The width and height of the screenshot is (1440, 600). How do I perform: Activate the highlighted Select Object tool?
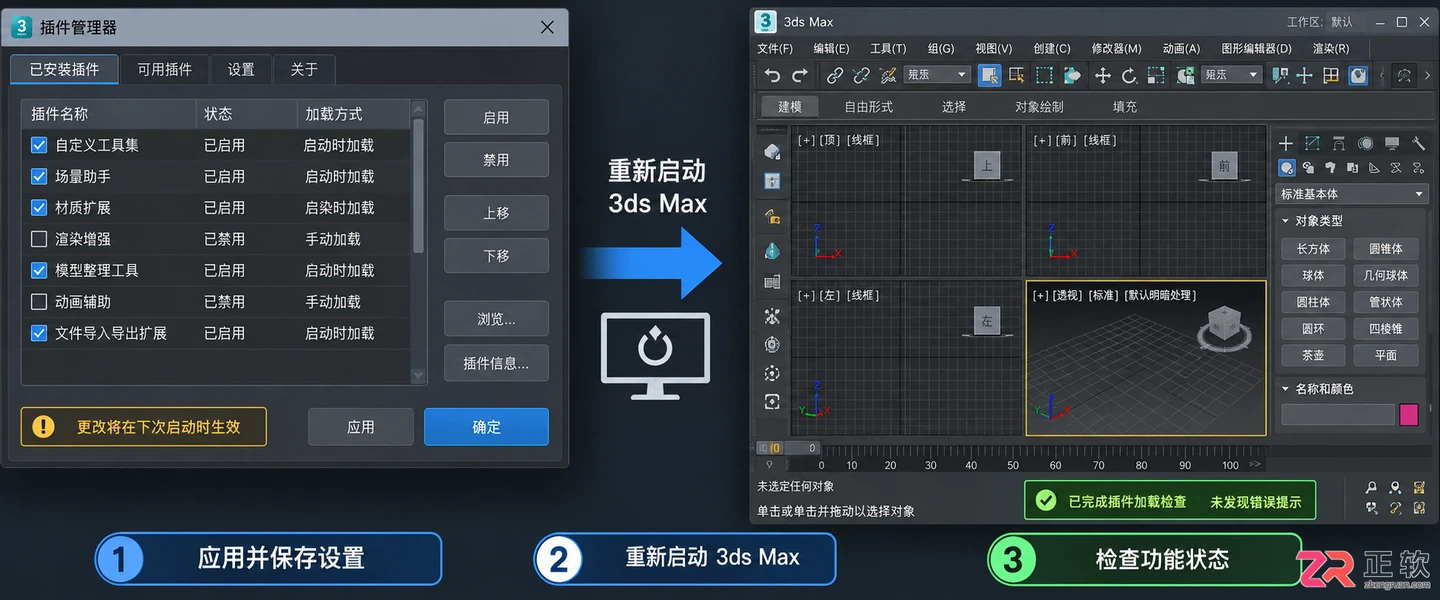tap(990, 75)
